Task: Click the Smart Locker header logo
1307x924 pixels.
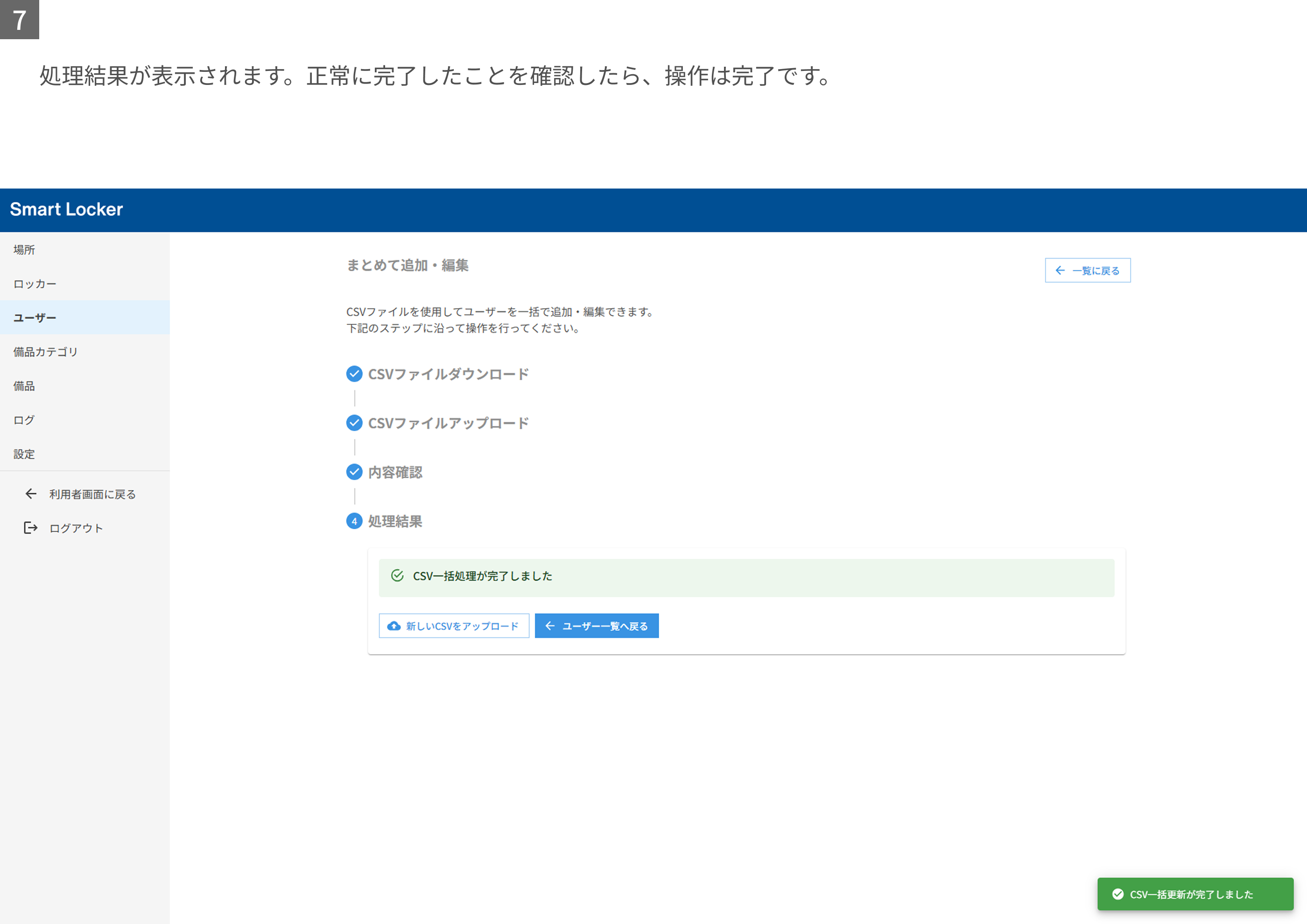Action: [x=66, y=210]
